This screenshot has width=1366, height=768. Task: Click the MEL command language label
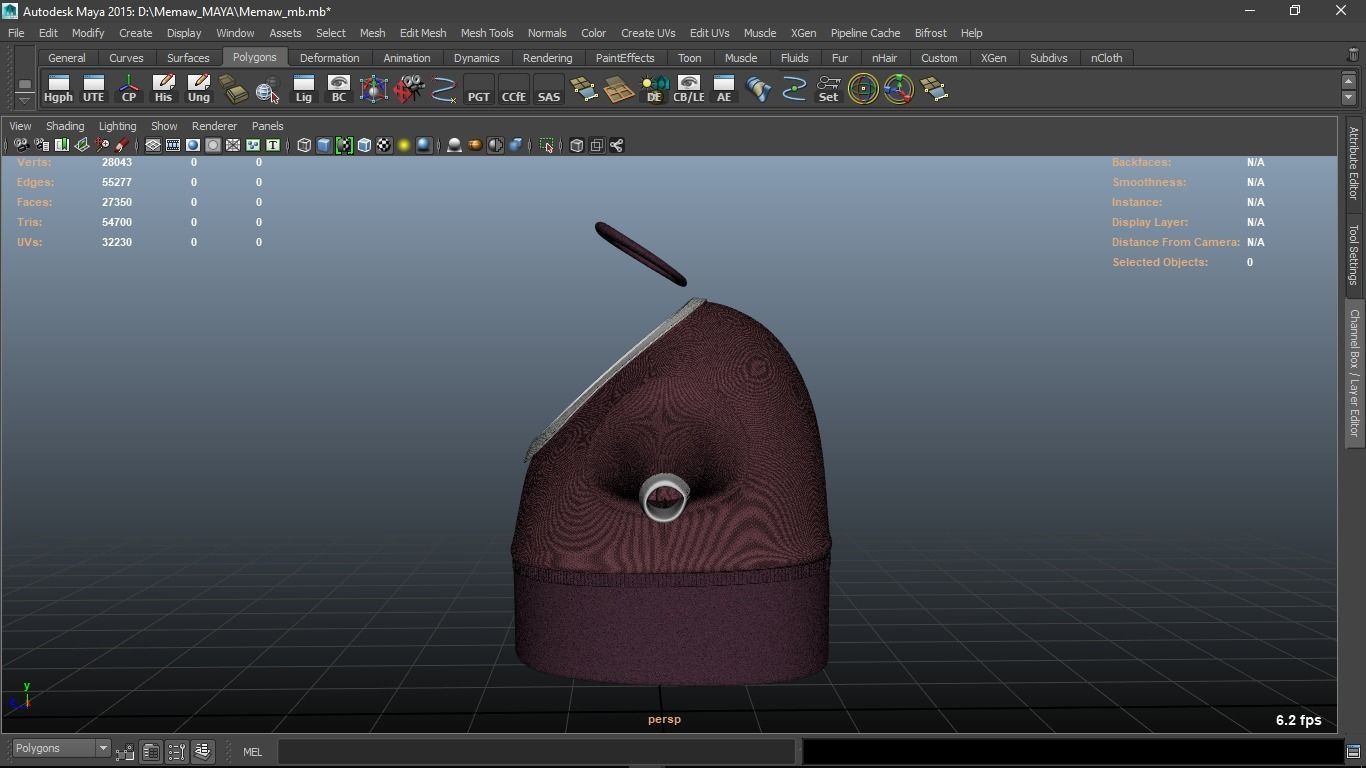252,752
